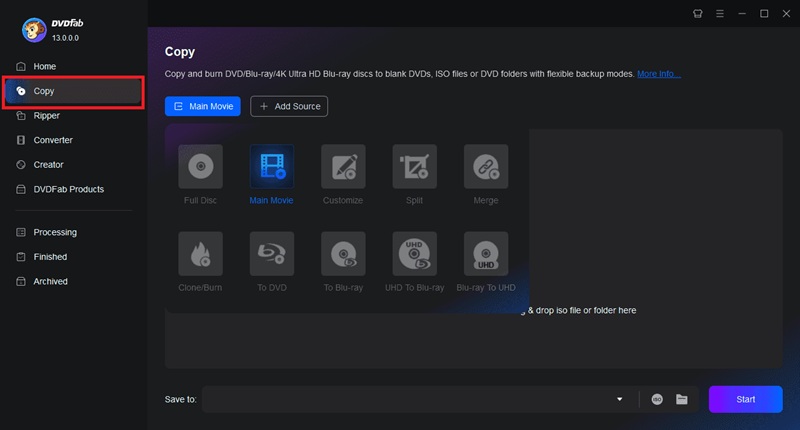The image size is (800, 430).
Task: Browse output folder icon in Save to bar
Action: tap(682, 399)
